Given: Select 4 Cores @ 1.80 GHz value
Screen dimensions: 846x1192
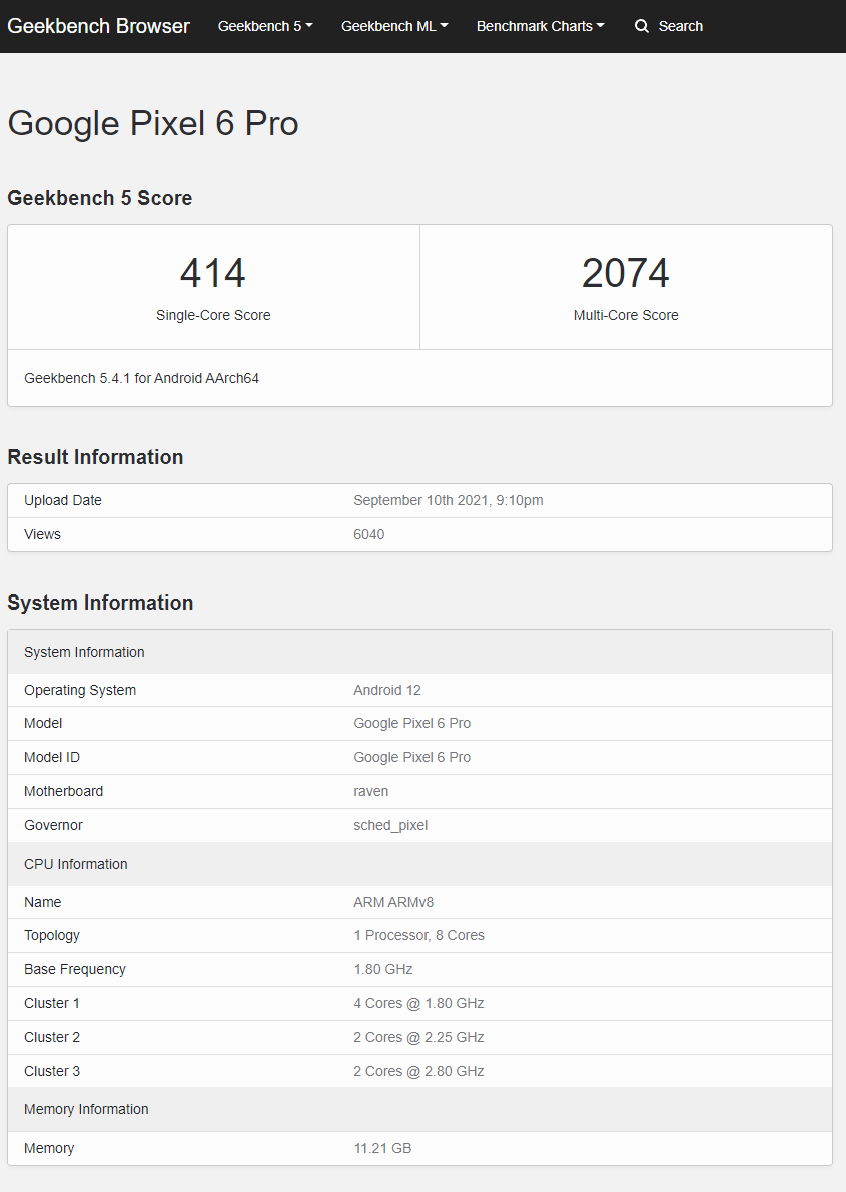Looking at the screenshot, I should [419, 1003].
